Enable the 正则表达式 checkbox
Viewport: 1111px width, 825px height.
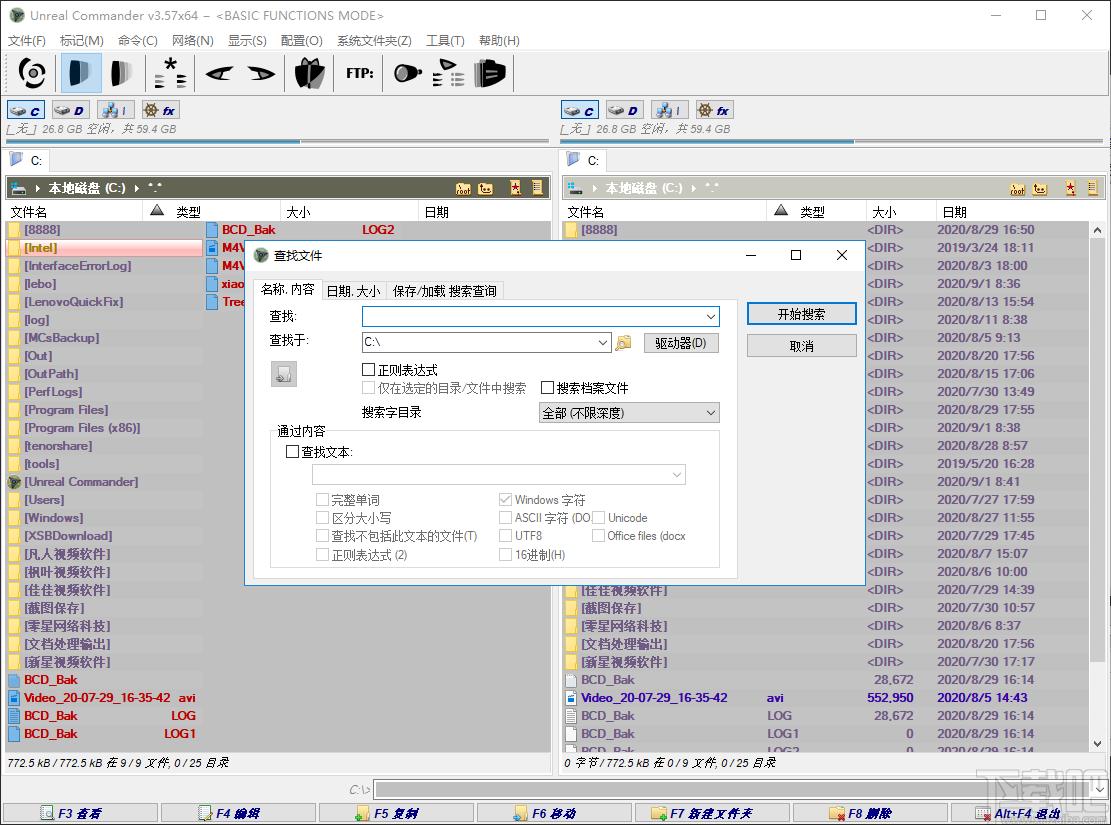368,370
